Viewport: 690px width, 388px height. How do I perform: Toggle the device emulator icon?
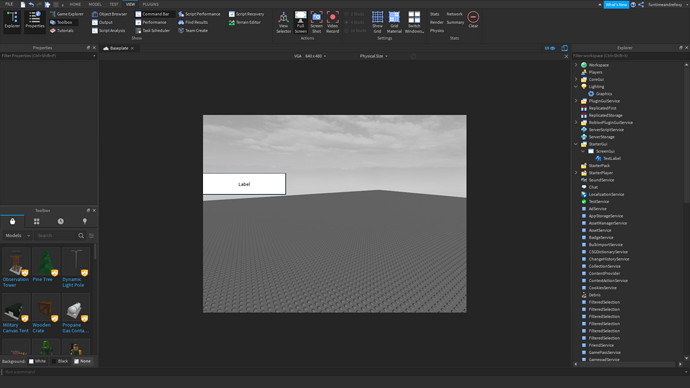(x=564, y=48)
